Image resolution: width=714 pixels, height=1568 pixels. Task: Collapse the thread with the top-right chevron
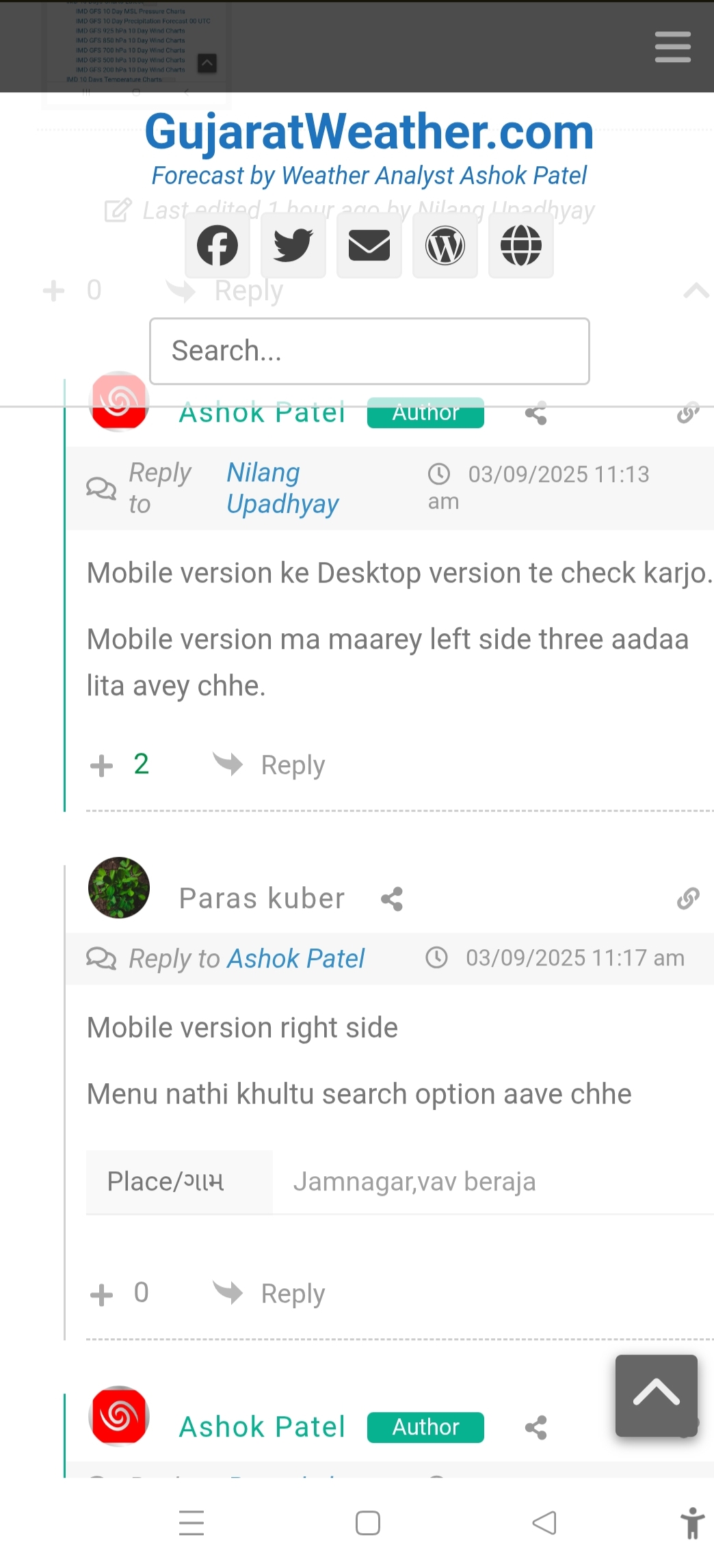point(696,291)
